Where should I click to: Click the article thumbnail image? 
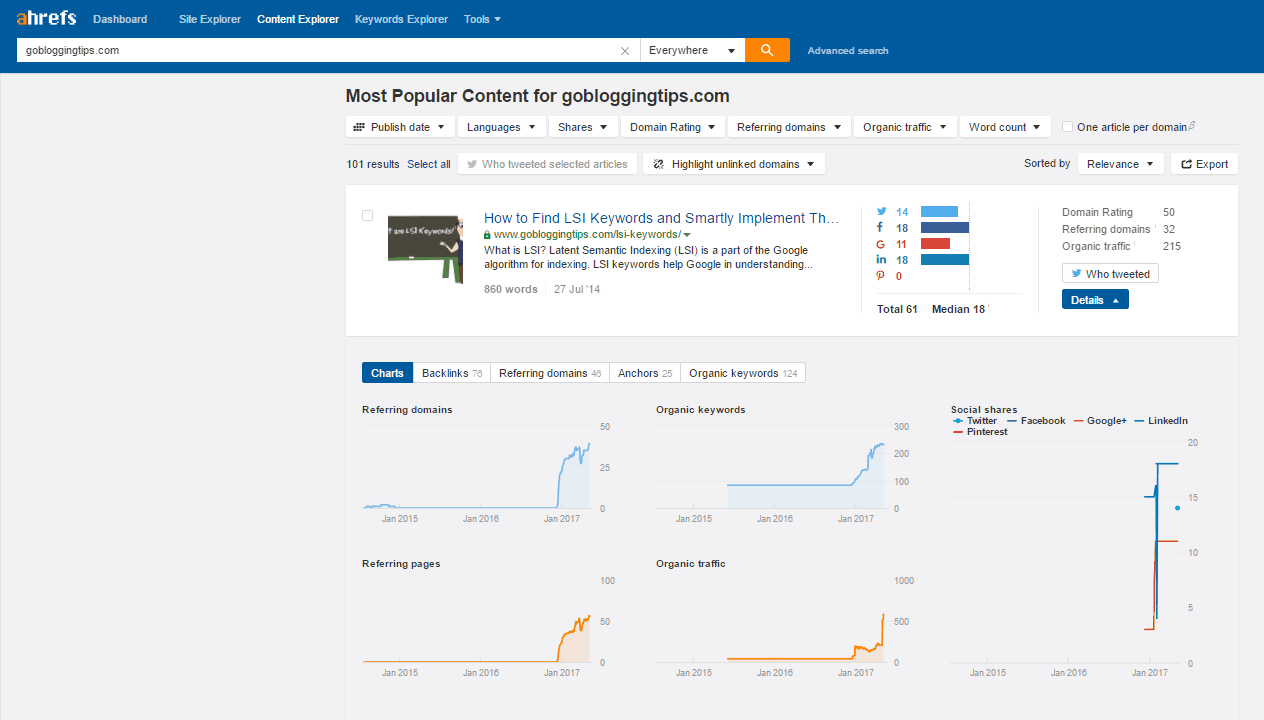coord(425,249)
